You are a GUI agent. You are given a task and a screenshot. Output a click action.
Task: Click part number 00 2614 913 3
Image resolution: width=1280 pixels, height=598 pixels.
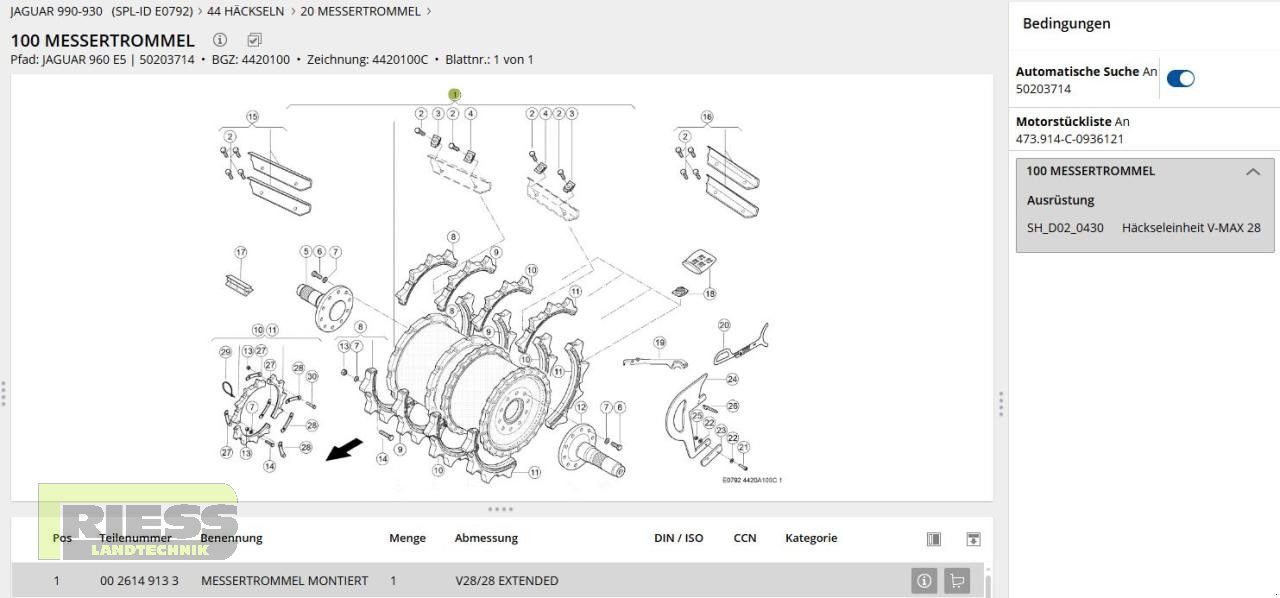[139, 581]
